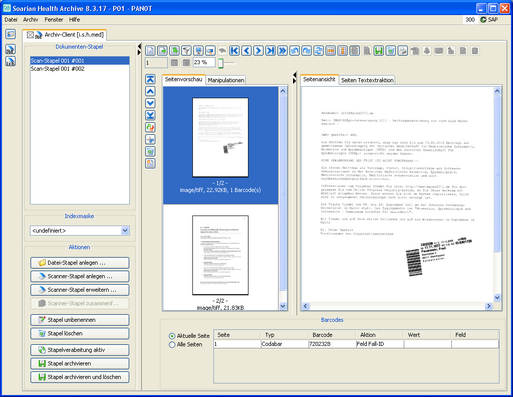Screen dimensions: 513x397
Task: Click the refresh cycle arrows toolbar icon
Action: [x=318, y=51]
